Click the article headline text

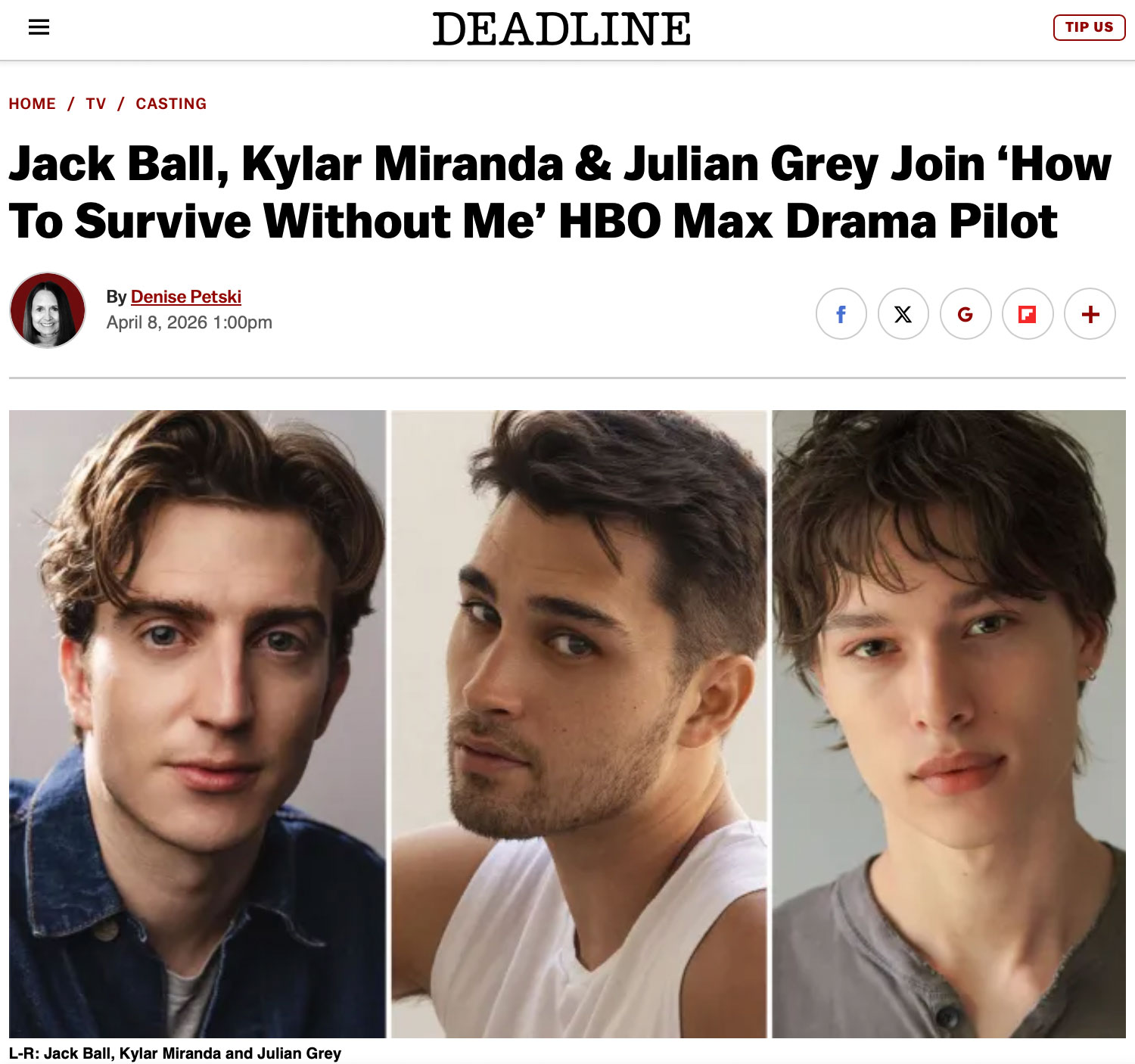pyautogui.click(x=560, y=192)
